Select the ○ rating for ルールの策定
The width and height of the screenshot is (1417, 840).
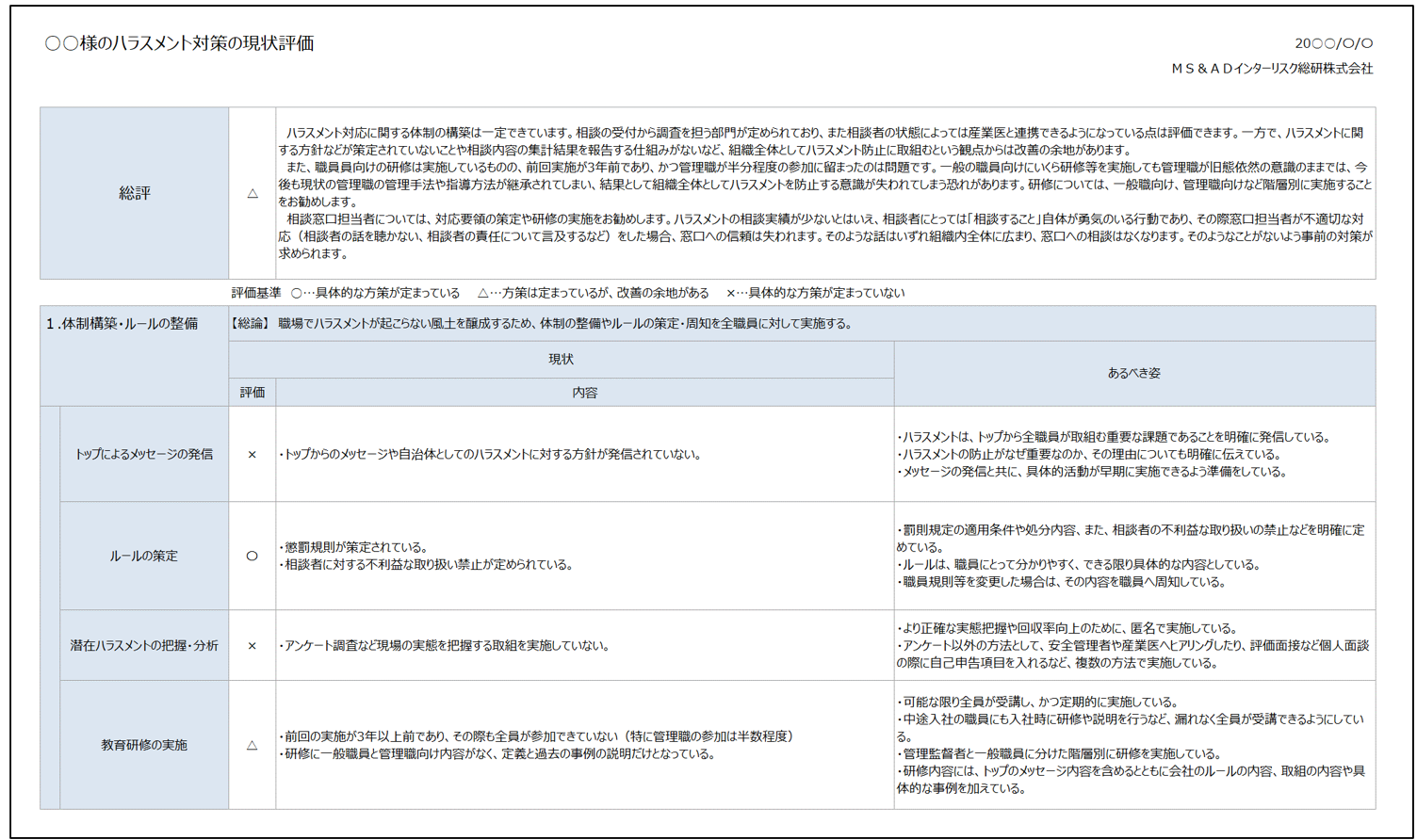[x=252, y=556]
